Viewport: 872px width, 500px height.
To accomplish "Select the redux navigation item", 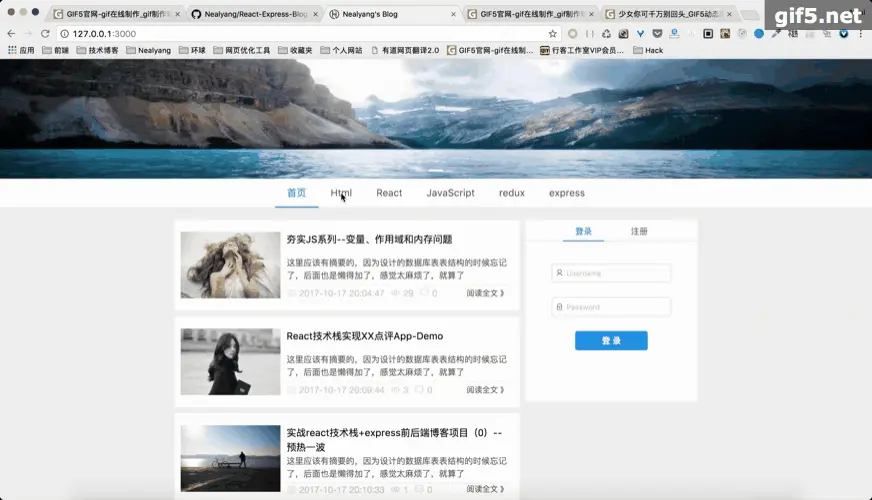I will pos(512,193).
